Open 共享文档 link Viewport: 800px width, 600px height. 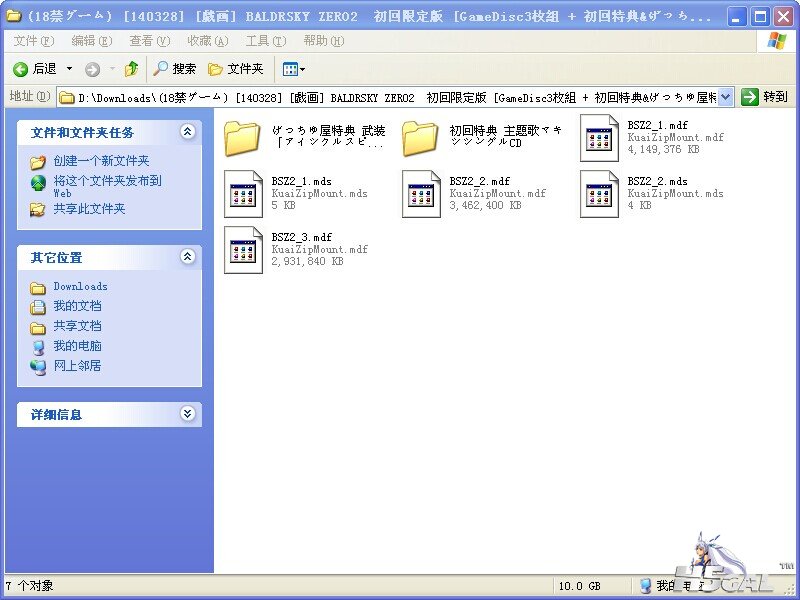click(78, 326)
